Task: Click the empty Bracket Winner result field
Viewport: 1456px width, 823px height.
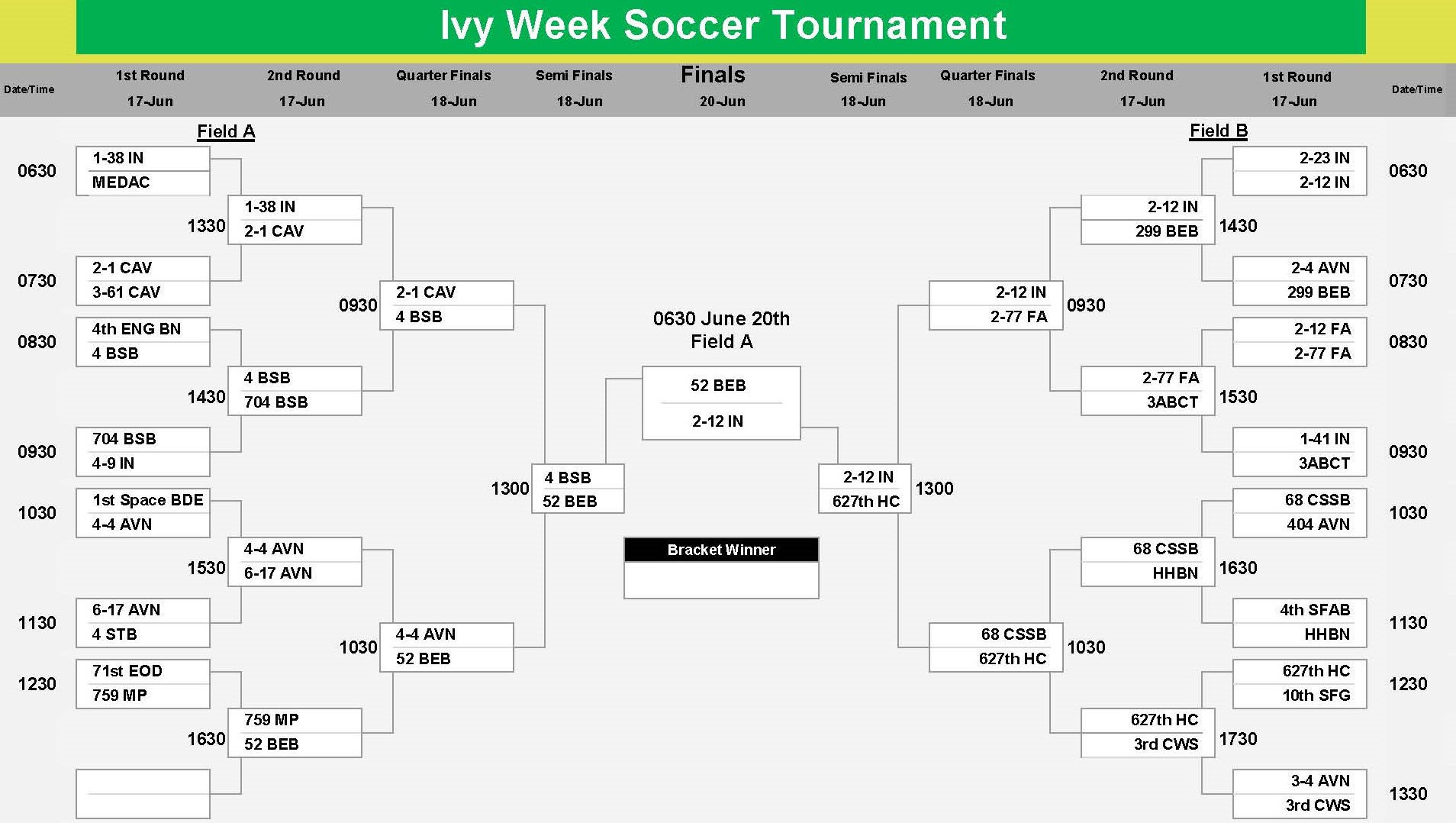Action: click(x=721, y=580)
